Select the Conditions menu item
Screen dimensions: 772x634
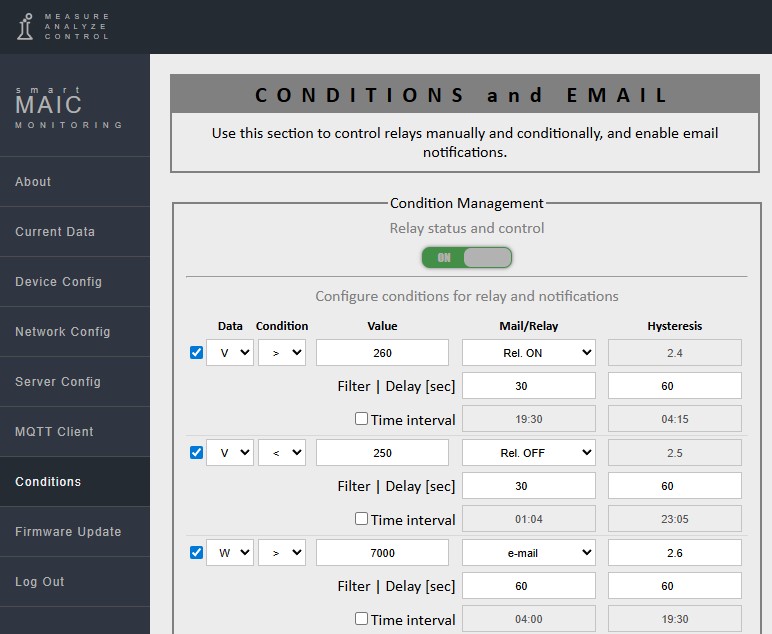(x=75, y=481)
